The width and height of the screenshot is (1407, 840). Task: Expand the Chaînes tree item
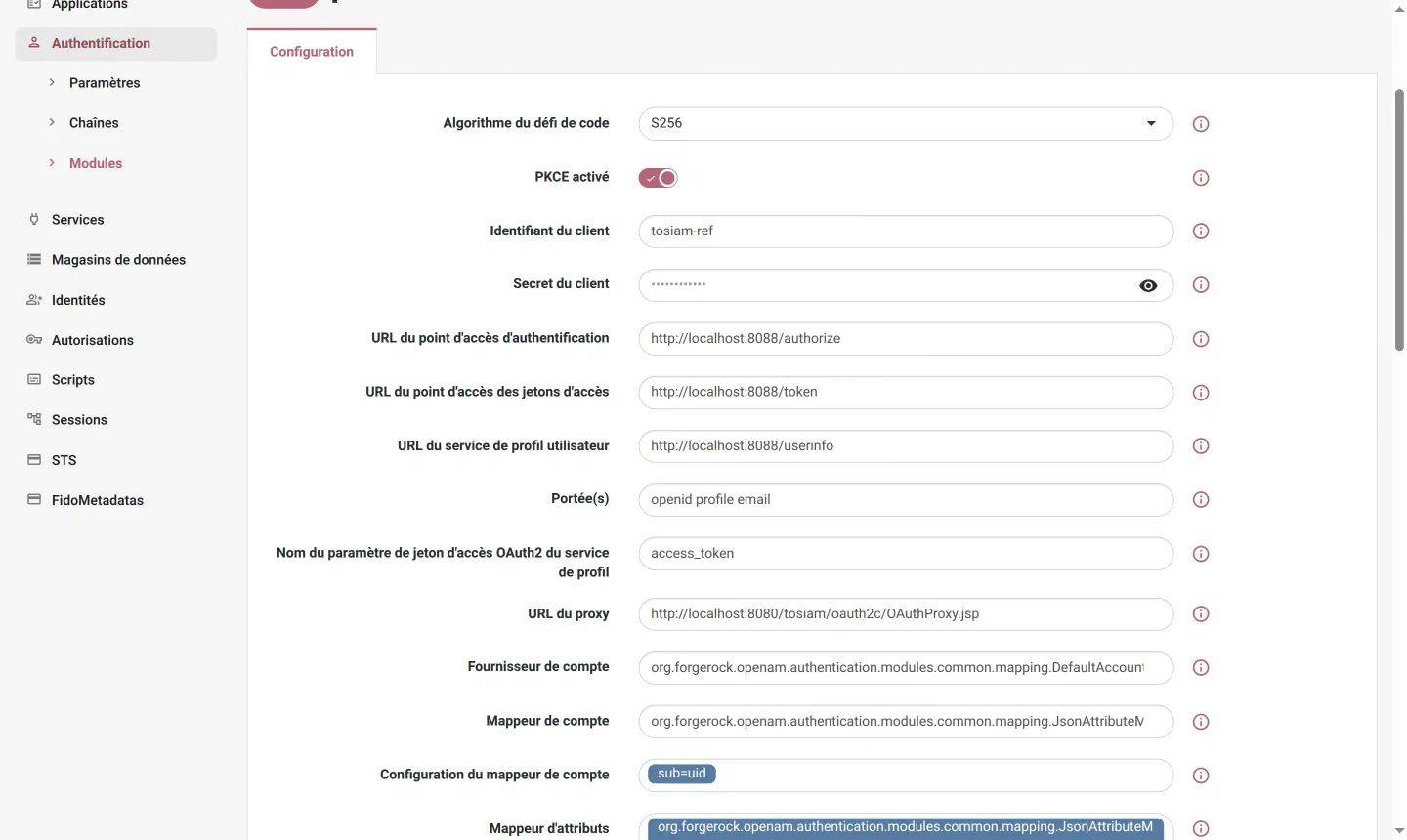(52, 123)
